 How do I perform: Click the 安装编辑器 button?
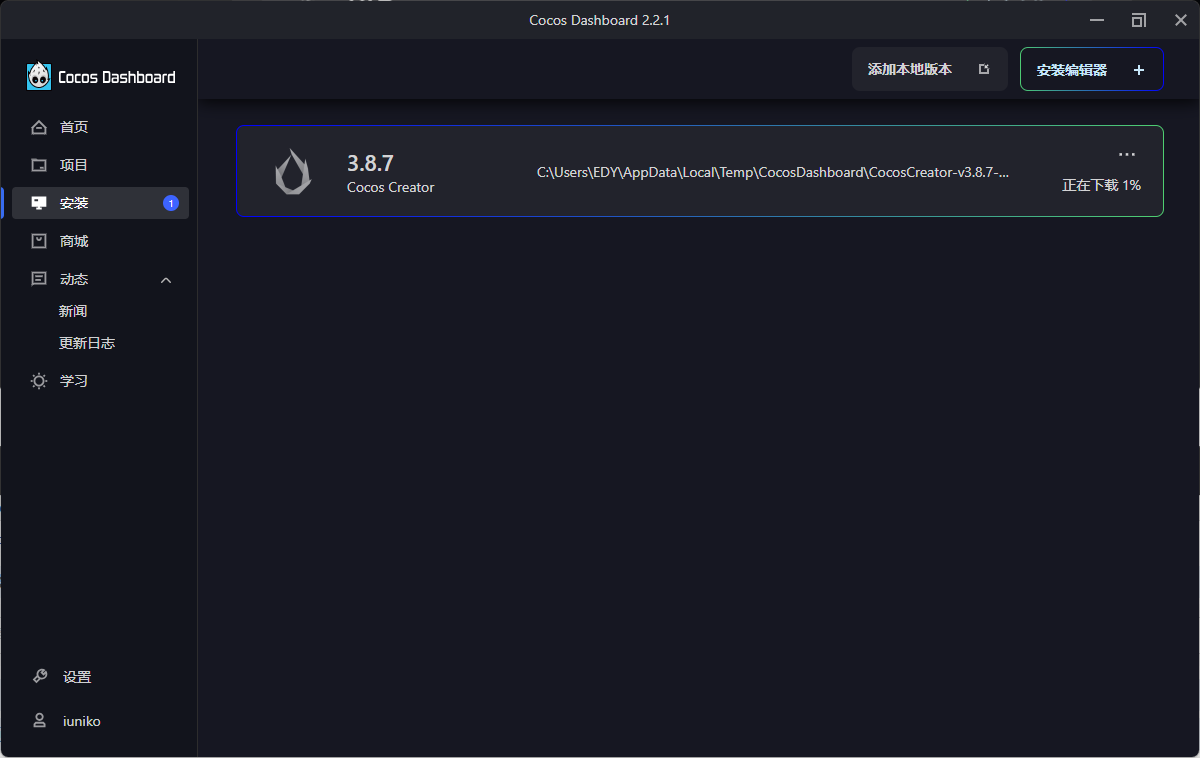pos(1092,70)
